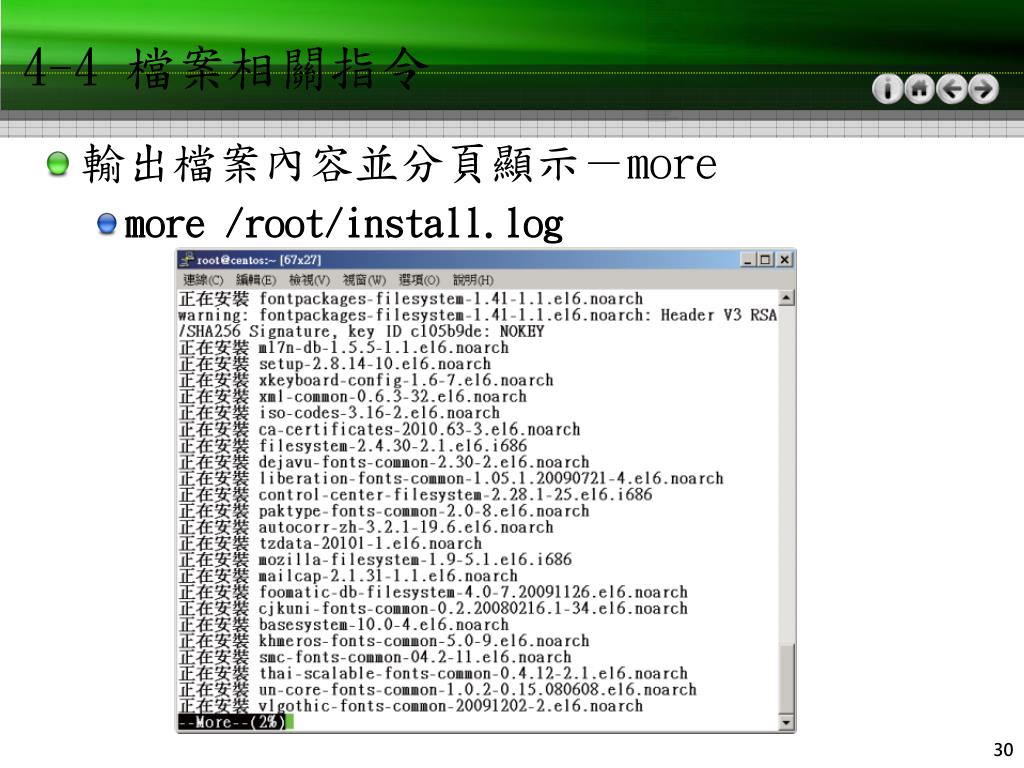Click the line xml-common-0.6.3-32.el6.noarch
Image resolution: width=1024 pixels, height=768 pixels.
353,396
